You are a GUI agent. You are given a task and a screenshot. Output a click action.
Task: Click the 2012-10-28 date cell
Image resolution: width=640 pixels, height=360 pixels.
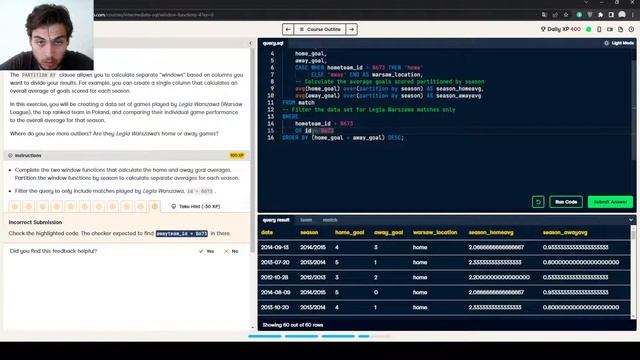(275, 278)
